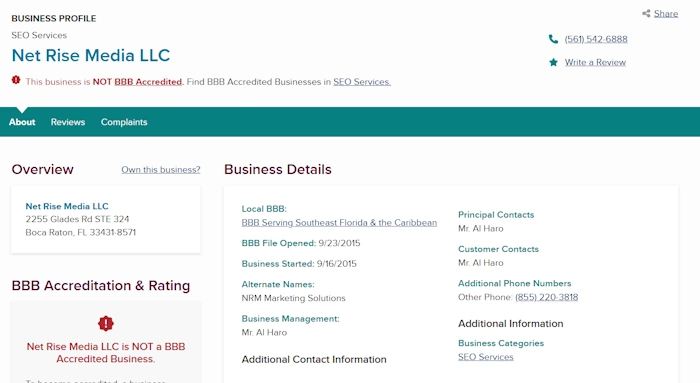This screenshot has height=383, width=700.
Task: Click the Share link
Action: coord(666,14)
